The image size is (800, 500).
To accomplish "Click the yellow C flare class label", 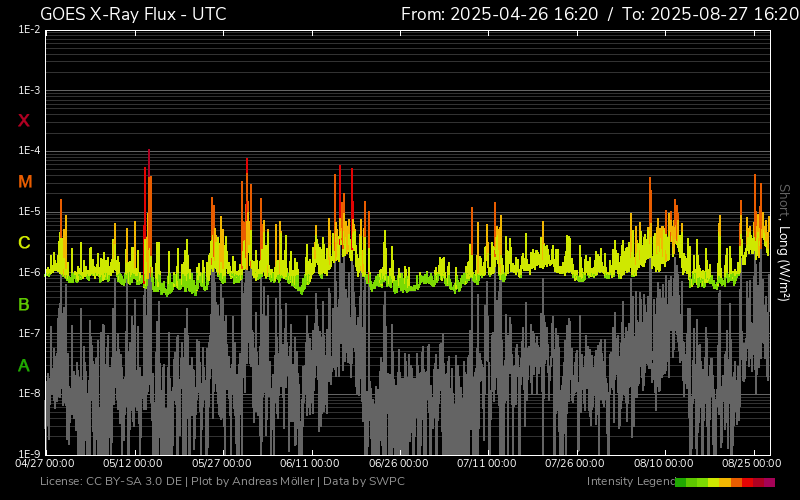I will (x=24, y=243).
